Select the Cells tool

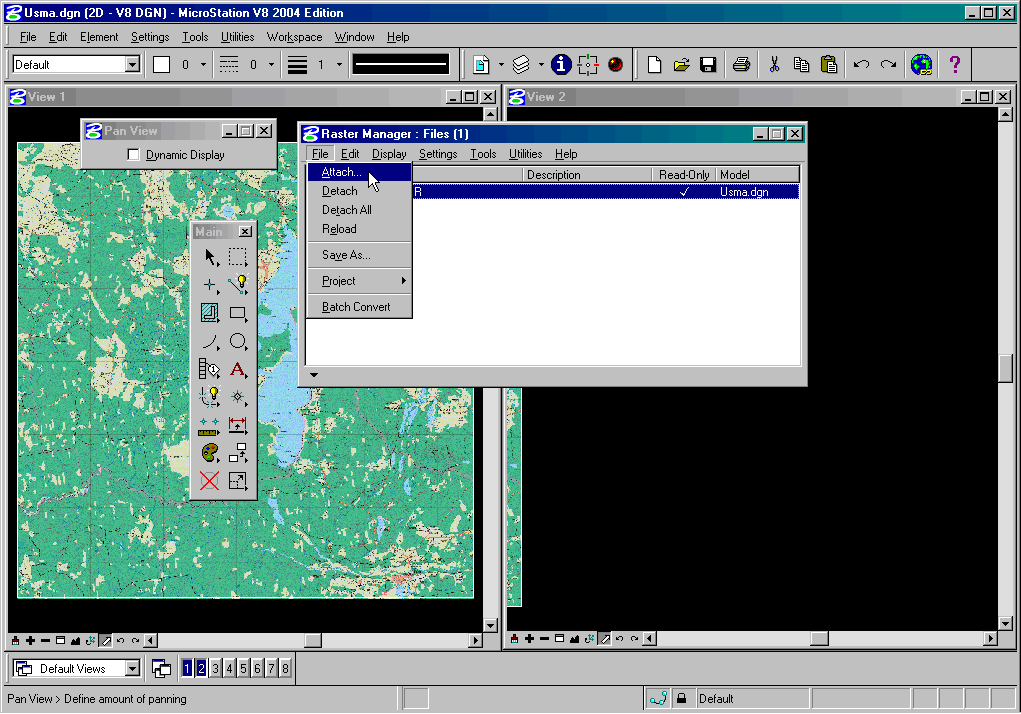pos(238,397)
